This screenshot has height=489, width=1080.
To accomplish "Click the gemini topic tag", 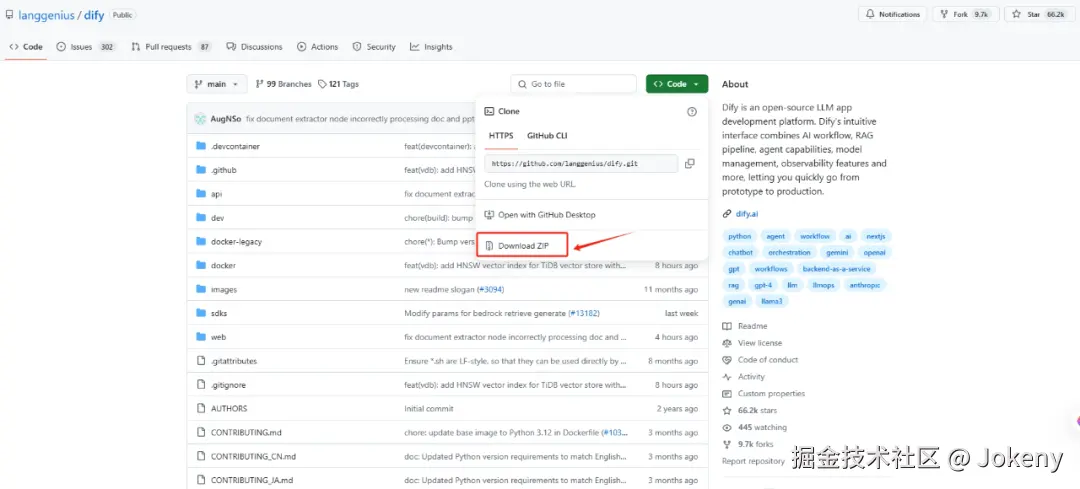I will 837,253.
